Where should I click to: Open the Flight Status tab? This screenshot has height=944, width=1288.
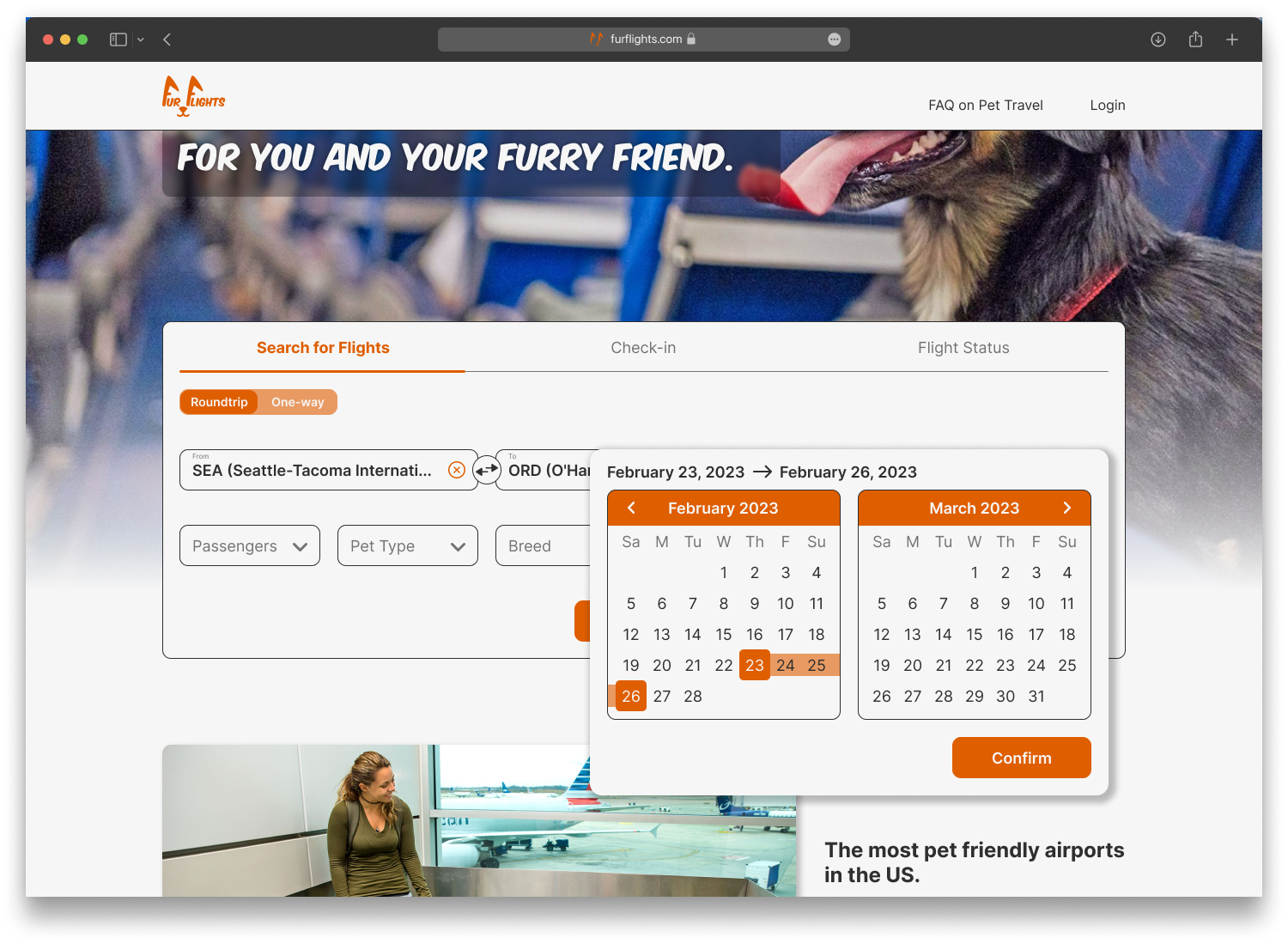pyautogui.click(x=963, y=348)
